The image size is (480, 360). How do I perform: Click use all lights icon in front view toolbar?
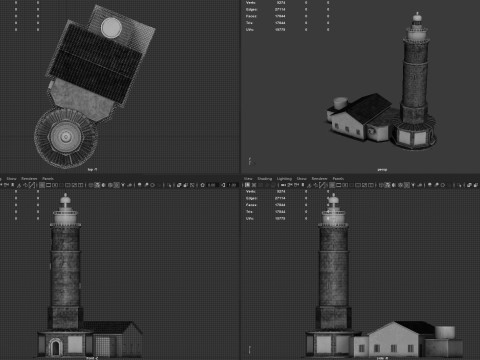click(123, 185)
